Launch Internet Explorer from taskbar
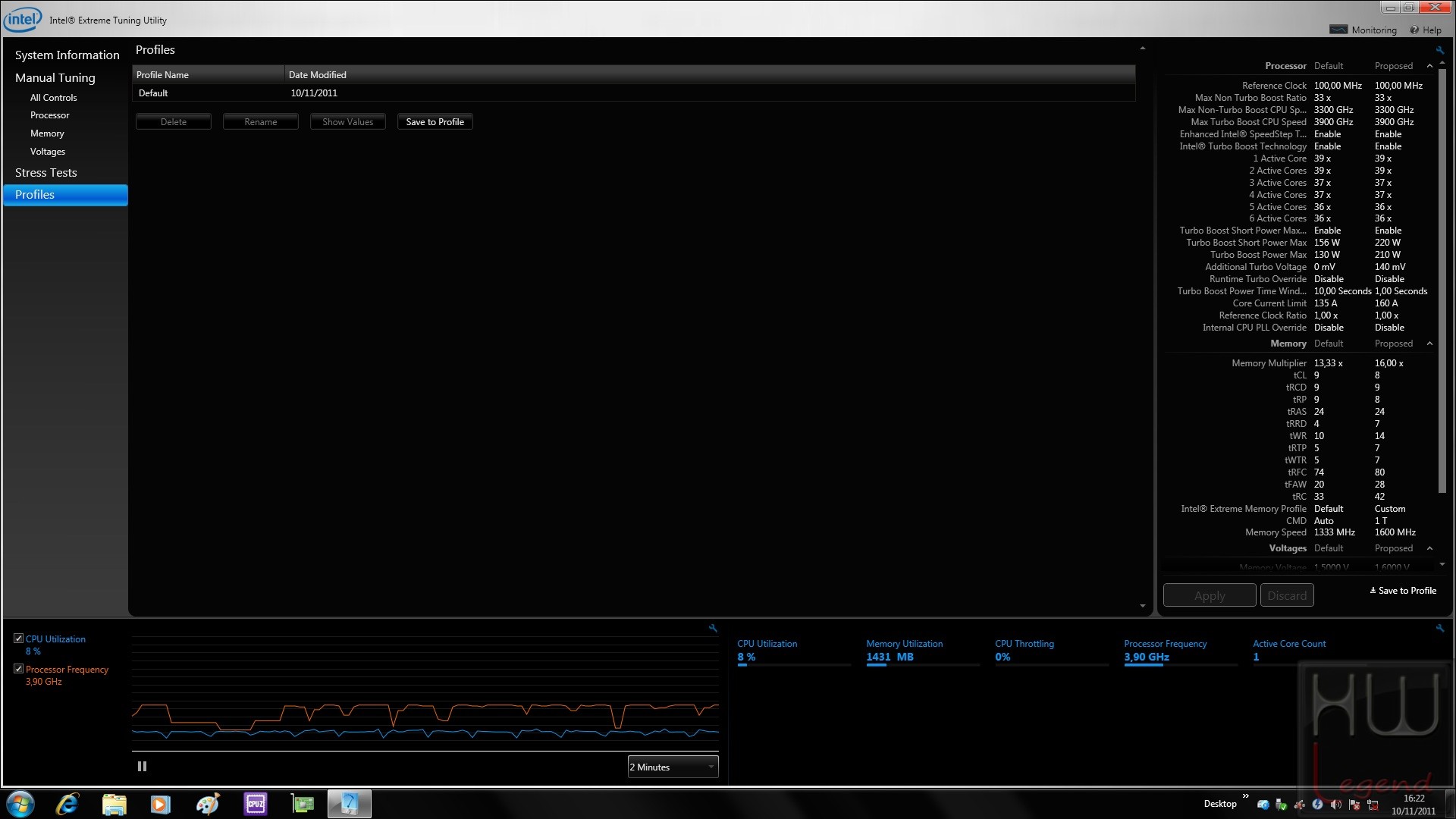The image size is (1456, 819). point(67,804)
